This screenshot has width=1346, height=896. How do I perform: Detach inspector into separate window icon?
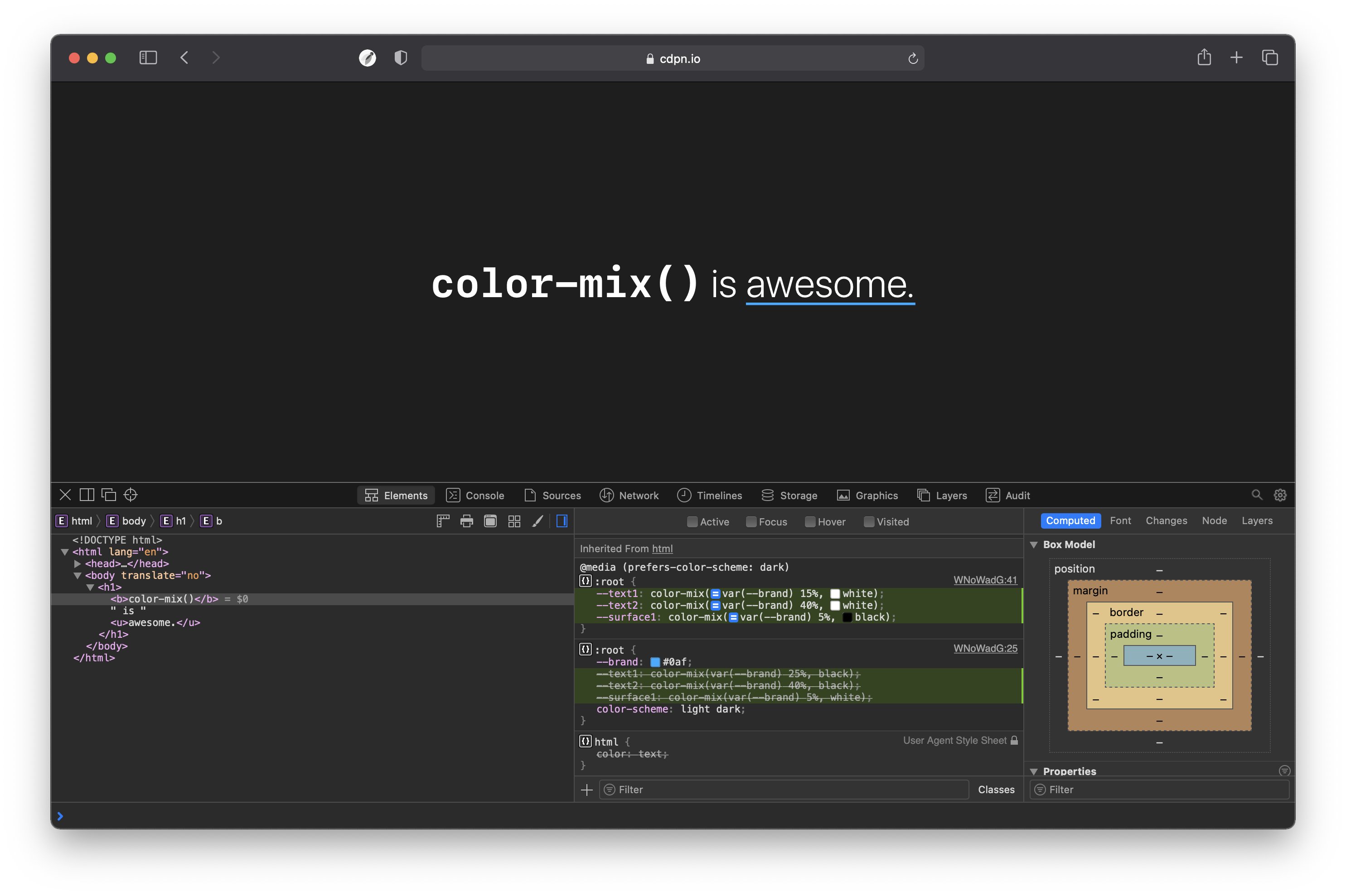(x=109, y=495)
